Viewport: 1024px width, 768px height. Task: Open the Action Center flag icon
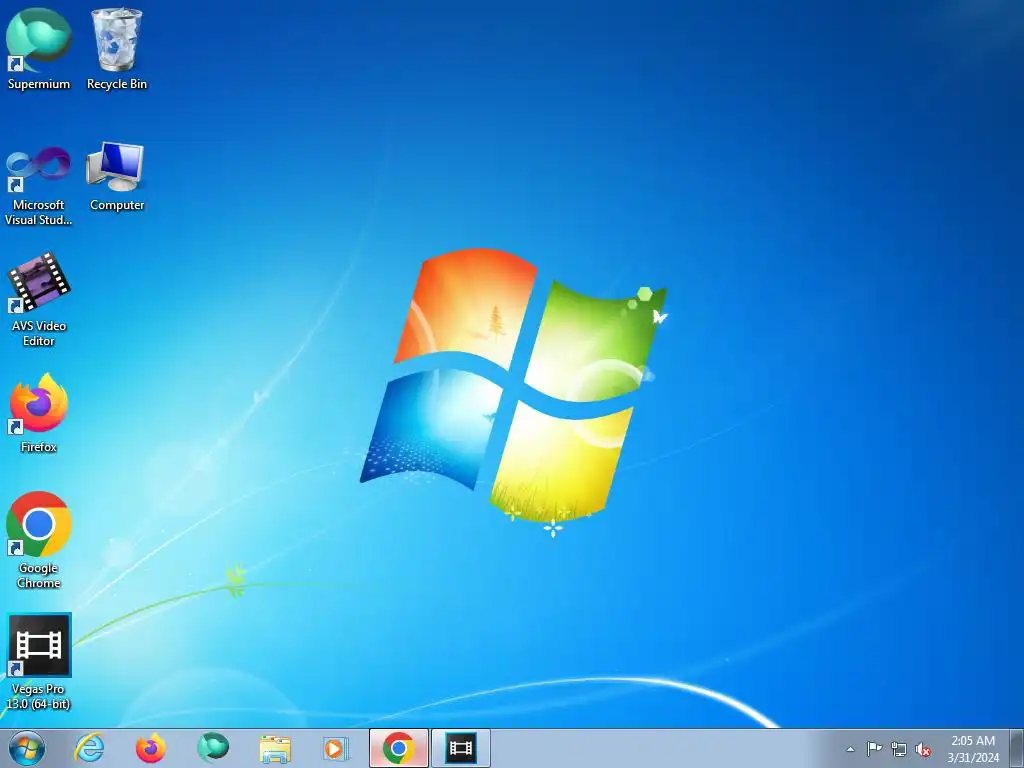click(x=874, y=749)
